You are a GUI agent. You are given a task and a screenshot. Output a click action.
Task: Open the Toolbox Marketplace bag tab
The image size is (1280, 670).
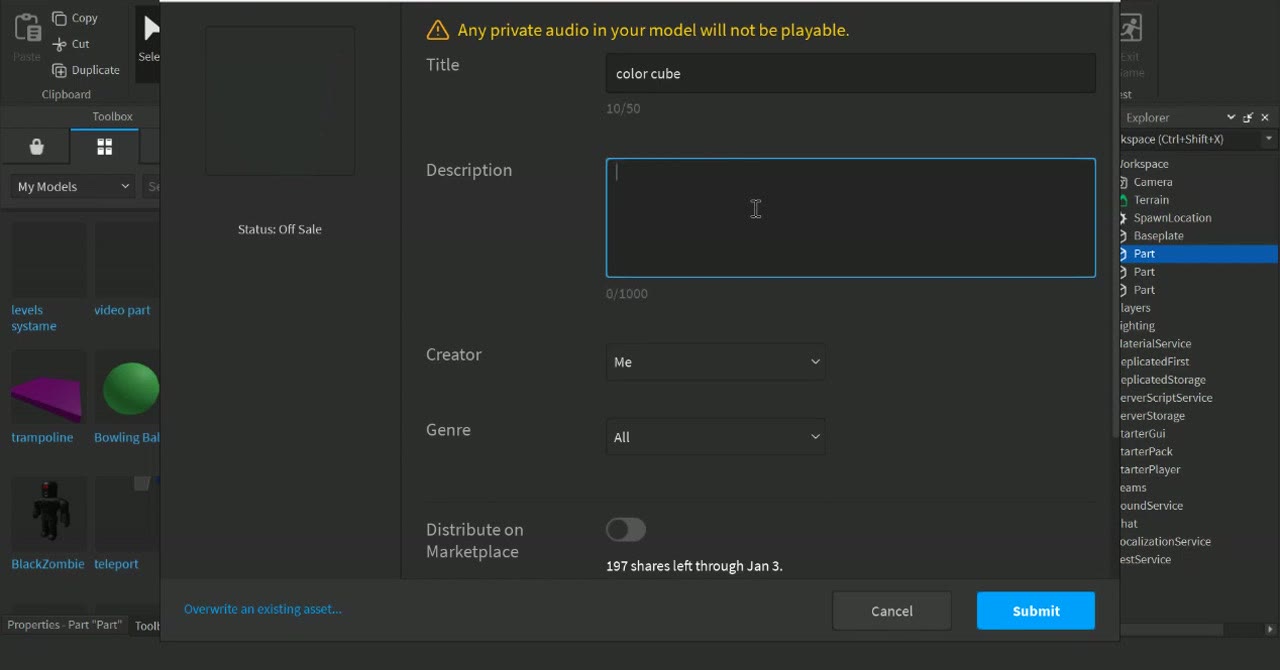[36, 147]
